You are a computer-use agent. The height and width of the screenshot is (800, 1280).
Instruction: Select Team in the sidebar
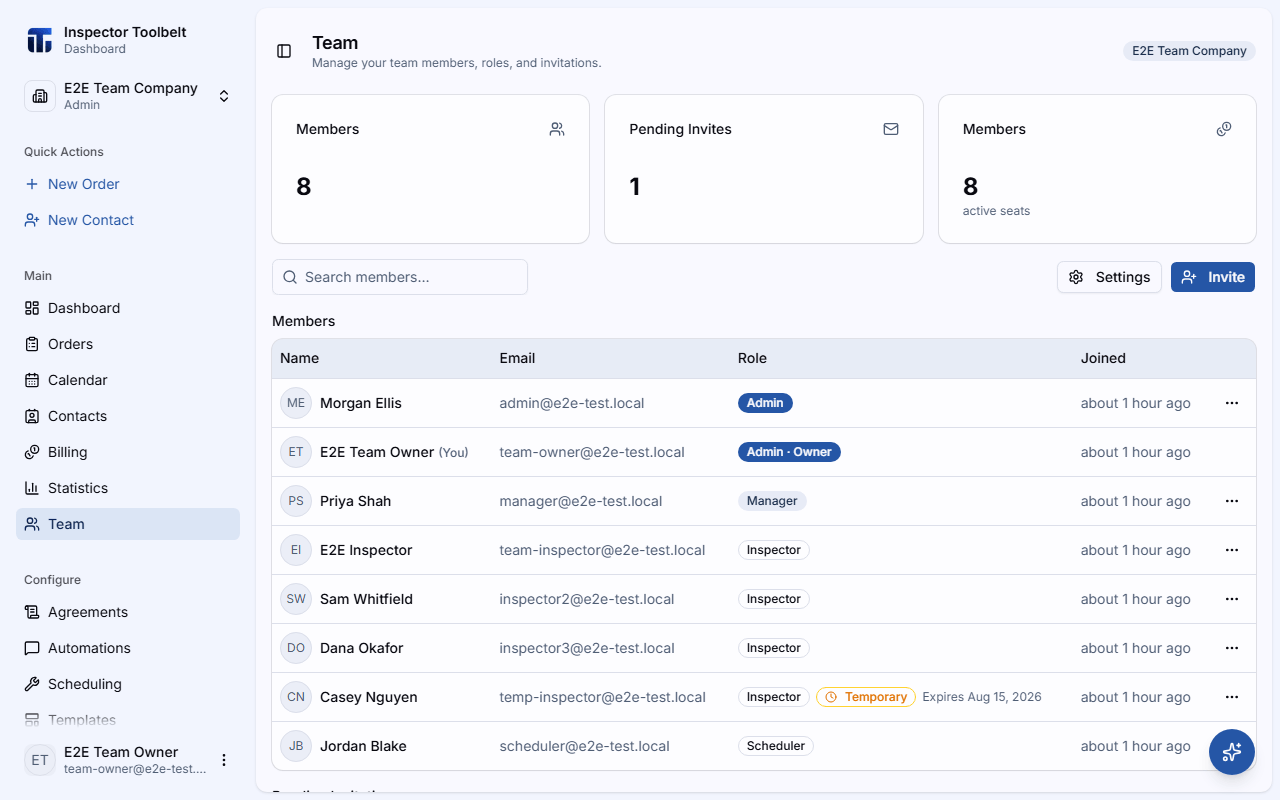pyautogui.click(x=128, y=524)
